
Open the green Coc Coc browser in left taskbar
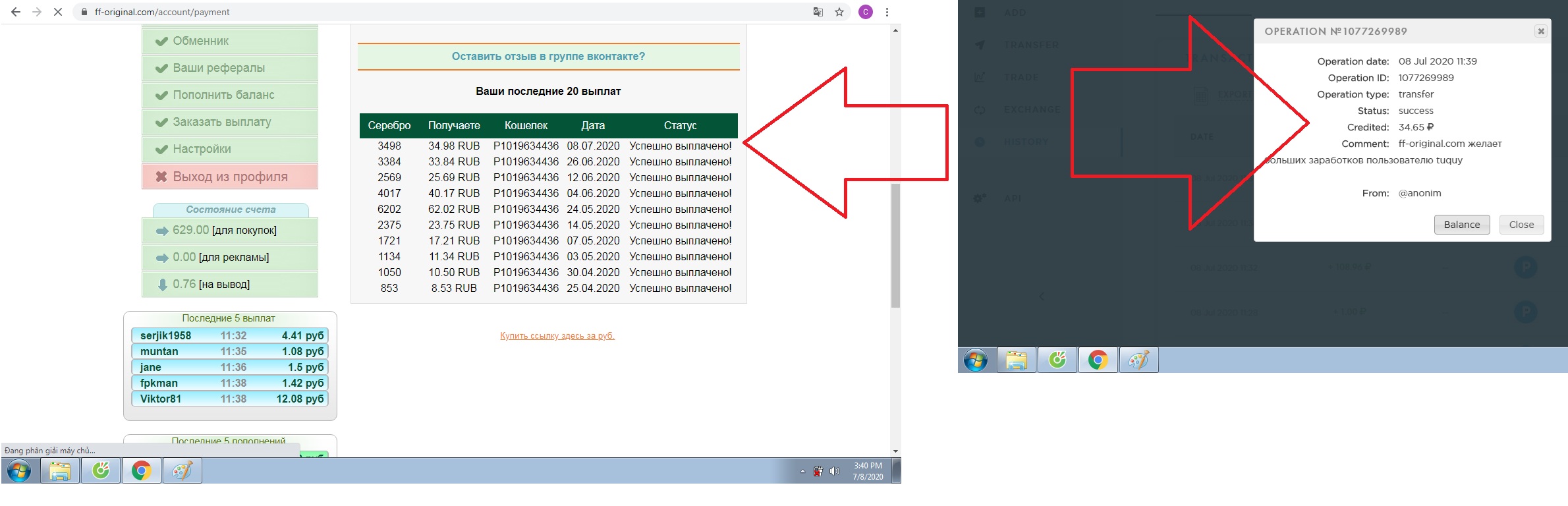coord(101,471)
